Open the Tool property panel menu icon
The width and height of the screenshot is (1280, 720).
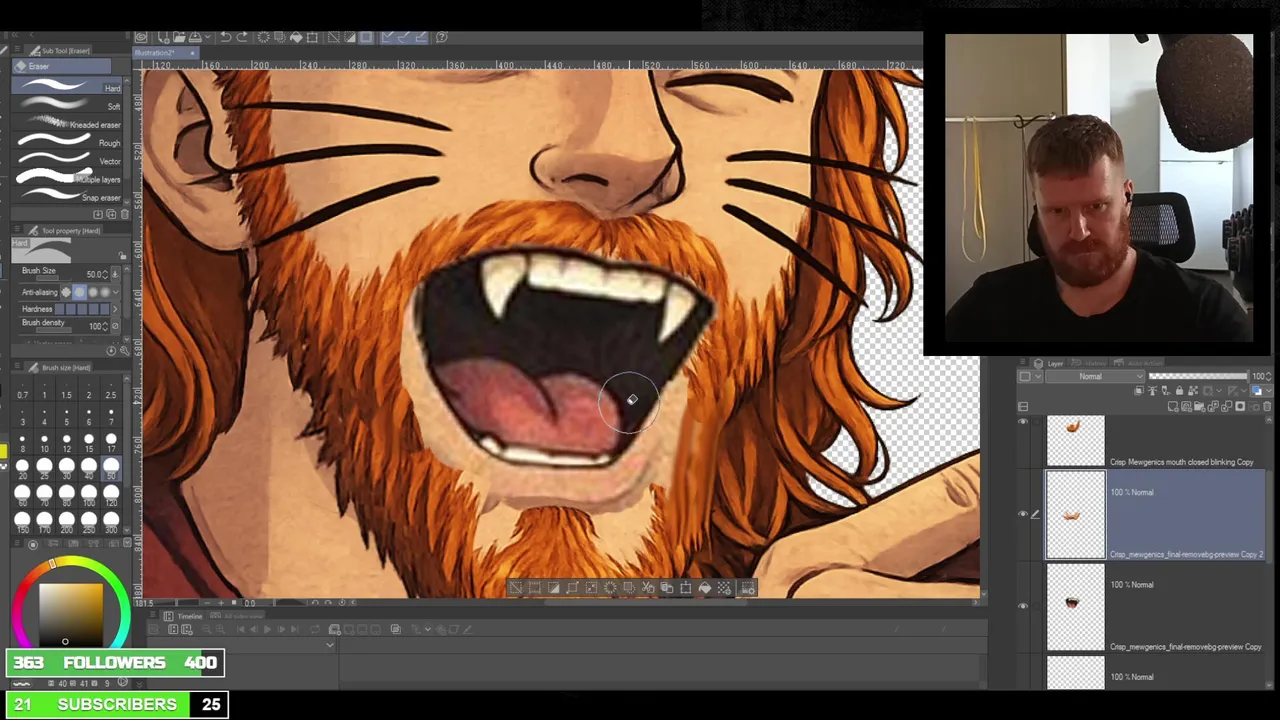pos(17,228)
